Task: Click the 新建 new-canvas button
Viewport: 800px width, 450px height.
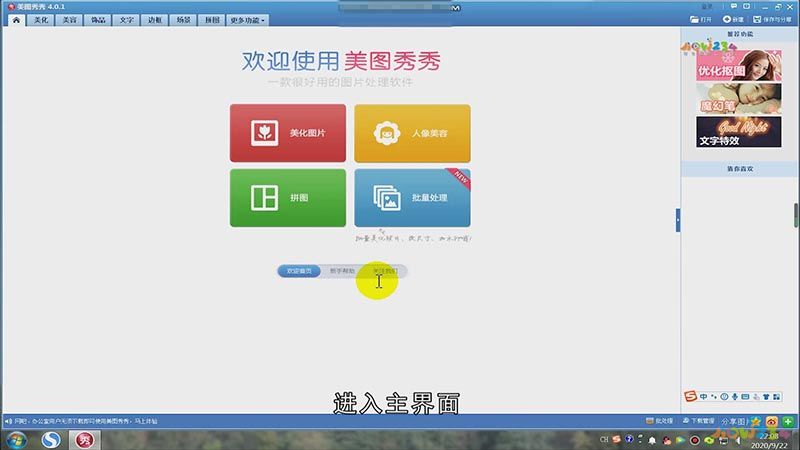Action: click(x=733, y=19)
